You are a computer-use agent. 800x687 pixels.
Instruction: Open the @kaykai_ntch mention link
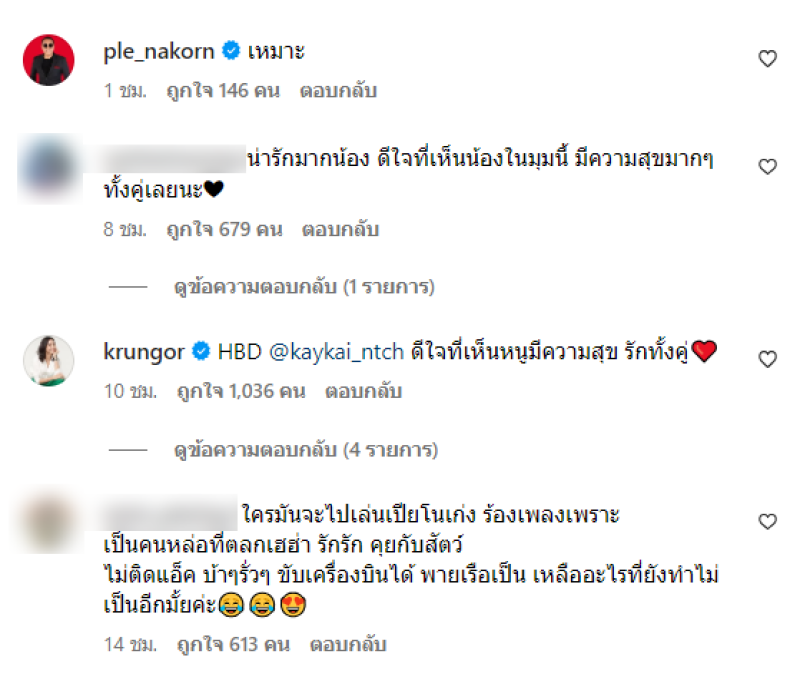336,352
